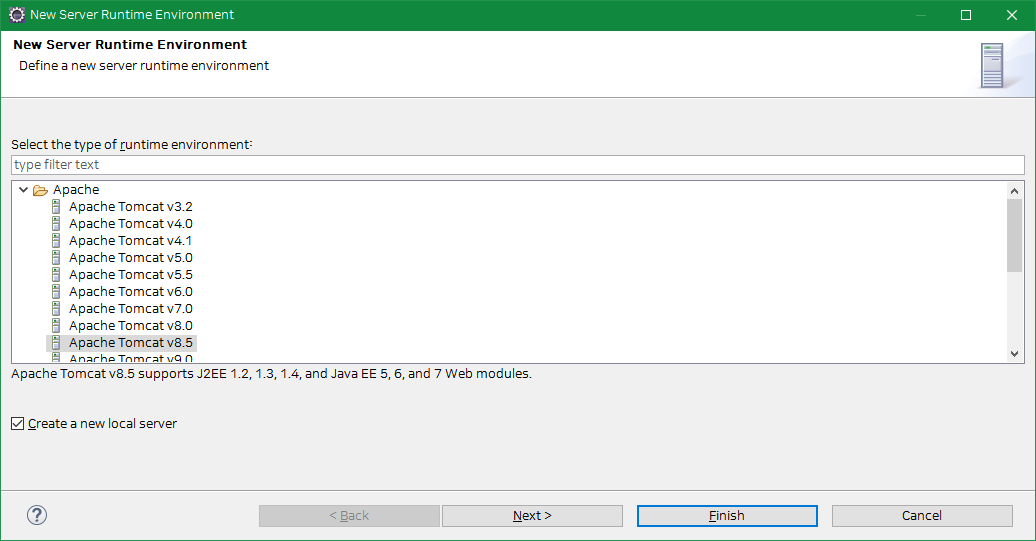
Task: Click the server icon beside Tomcat v6.0
Action: 56,292
